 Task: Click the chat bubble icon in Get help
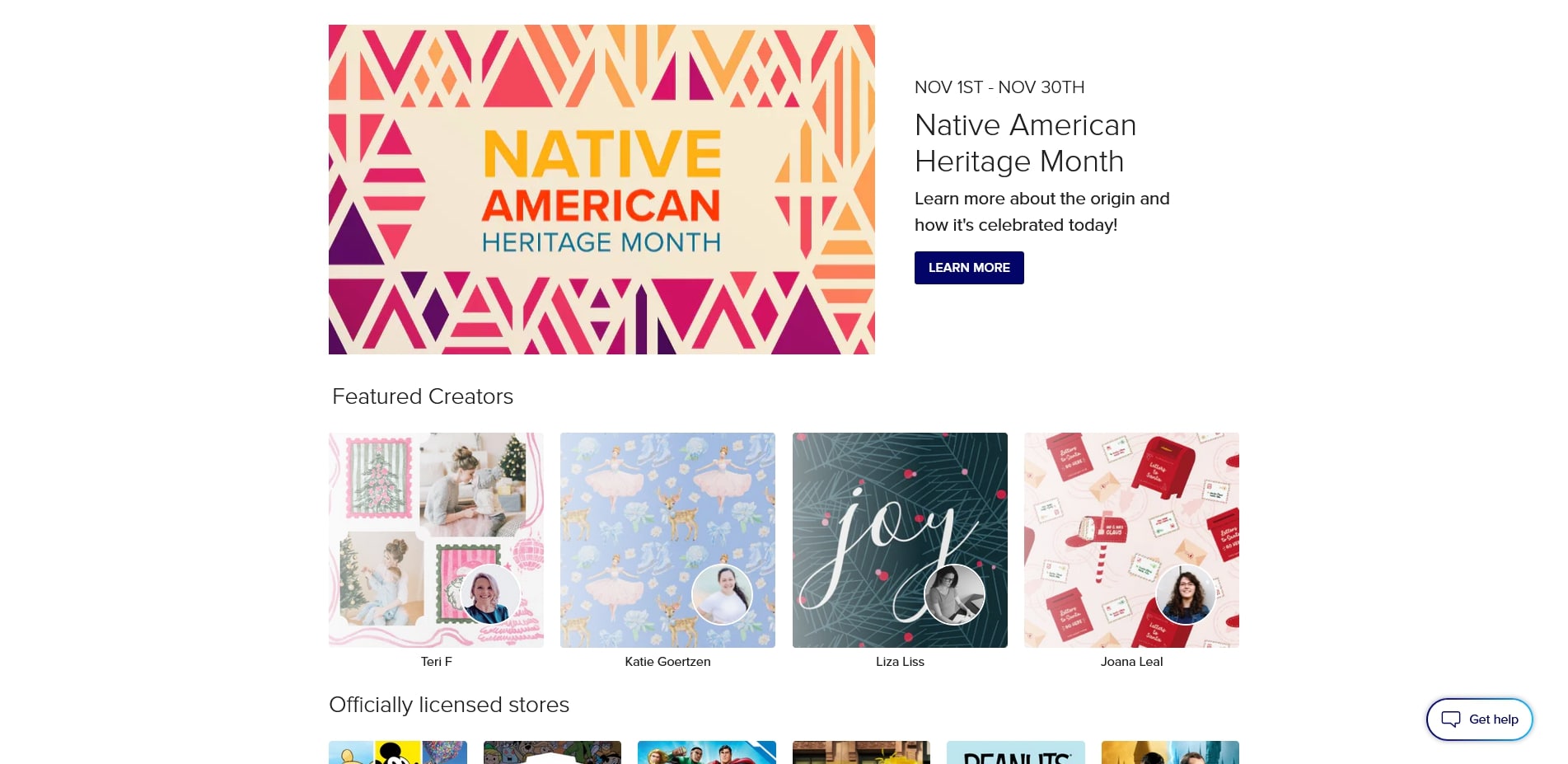pyautogui.click(x=1450, y=719)
